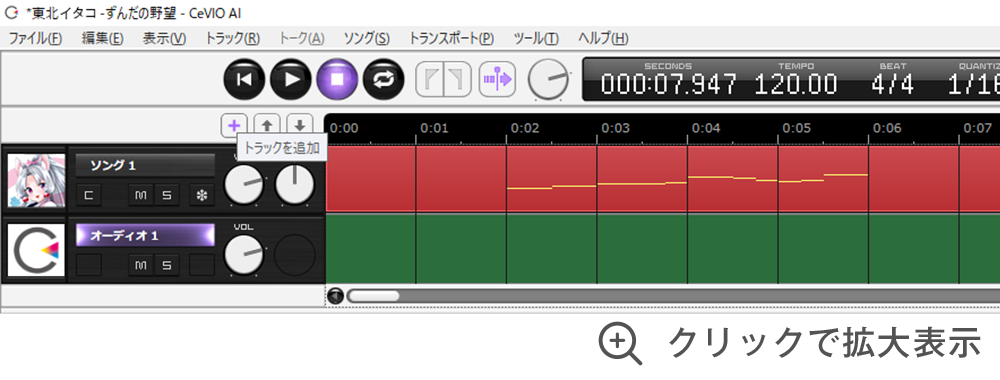The width and height of the screenshot is (1000, 380).
Task: Open the ソング menu
Action: tap(366, 38)
